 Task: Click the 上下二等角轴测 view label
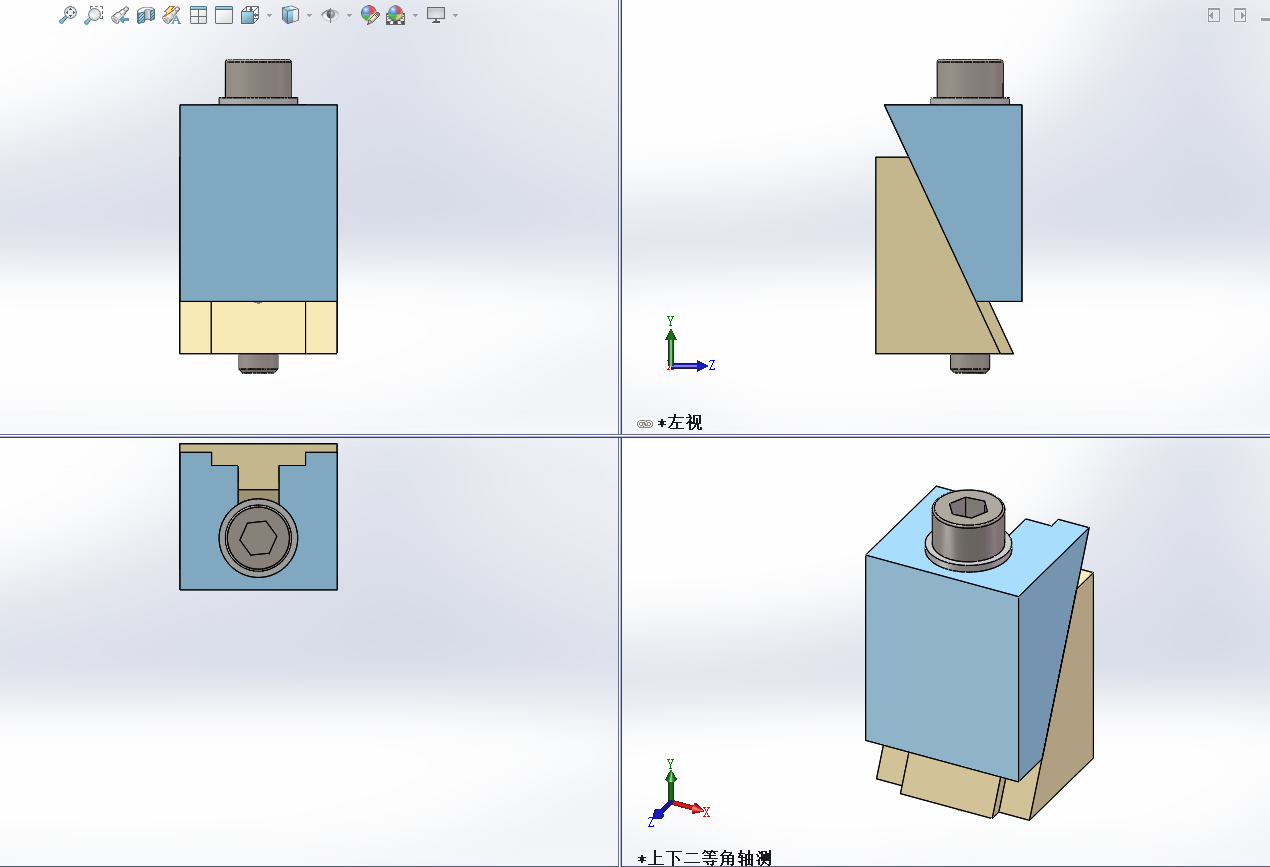(710, 858)
